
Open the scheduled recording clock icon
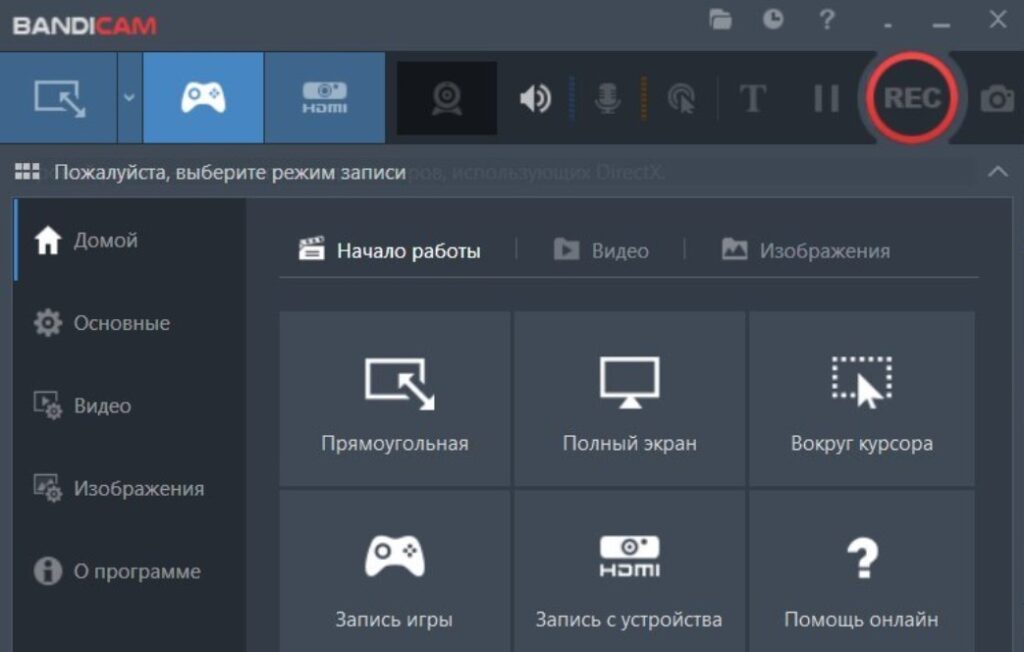click(773, 20)
